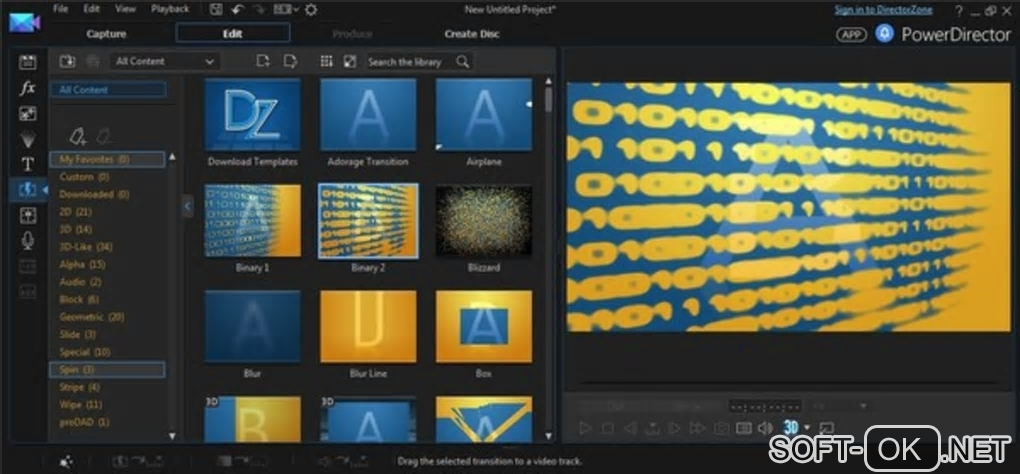1020x474 pixels.
Task: Toggle the 3D preview mode
Action: tap(791, 427)
